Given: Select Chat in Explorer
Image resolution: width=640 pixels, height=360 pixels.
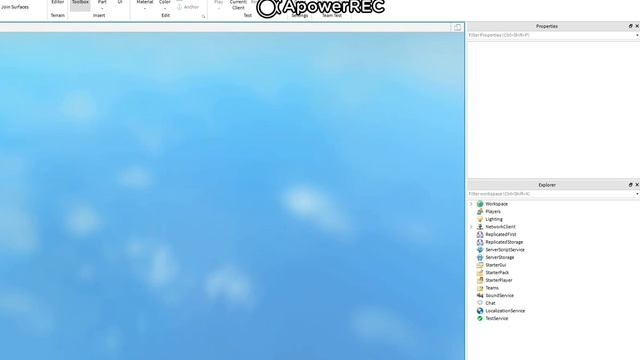Looking at the screenshot, I should [490, 303].
